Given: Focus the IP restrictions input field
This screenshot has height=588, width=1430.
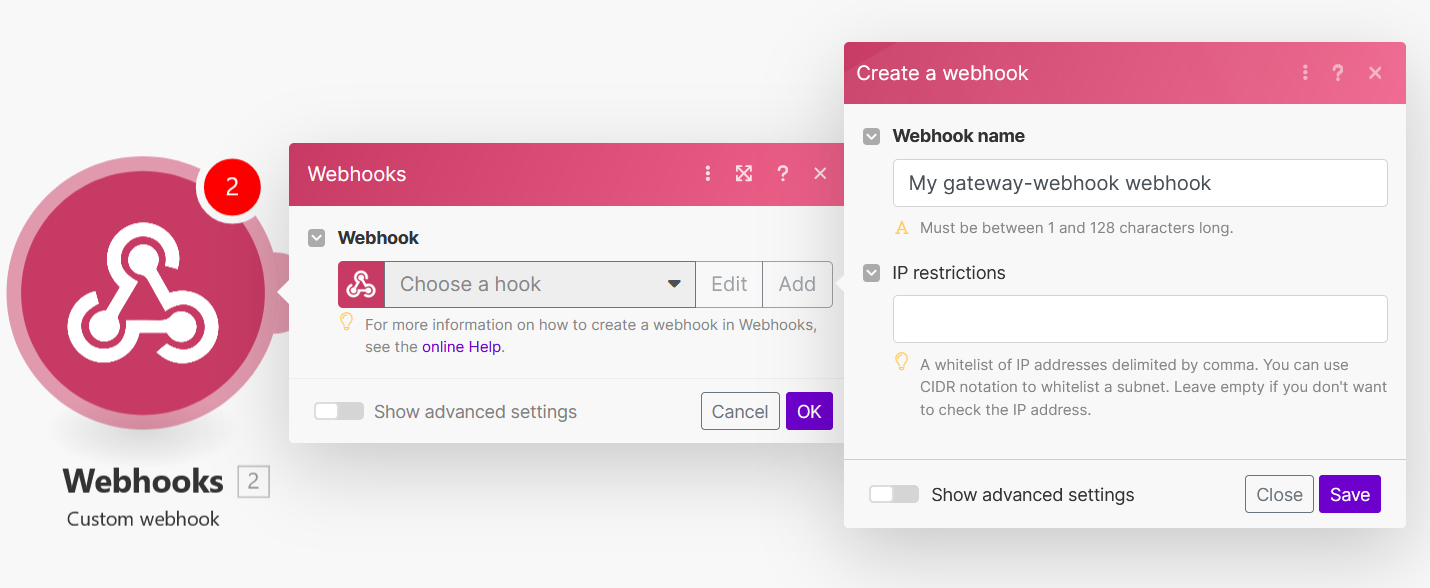Looking at the screenshot, I should 1140,319.
